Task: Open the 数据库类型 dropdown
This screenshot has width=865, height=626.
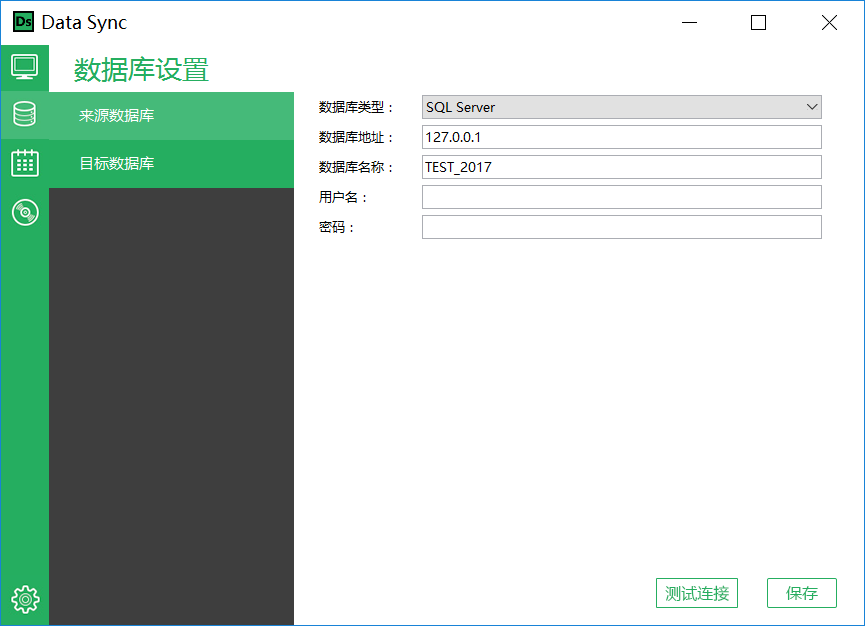Action: (620, 106)
